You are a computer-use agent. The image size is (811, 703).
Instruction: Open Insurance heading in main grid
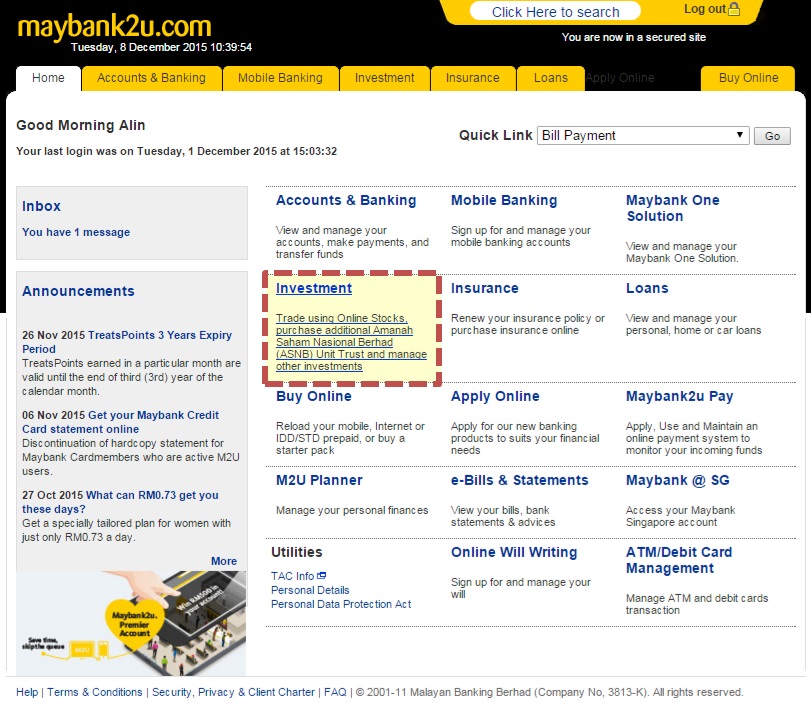tap(485, 288)
